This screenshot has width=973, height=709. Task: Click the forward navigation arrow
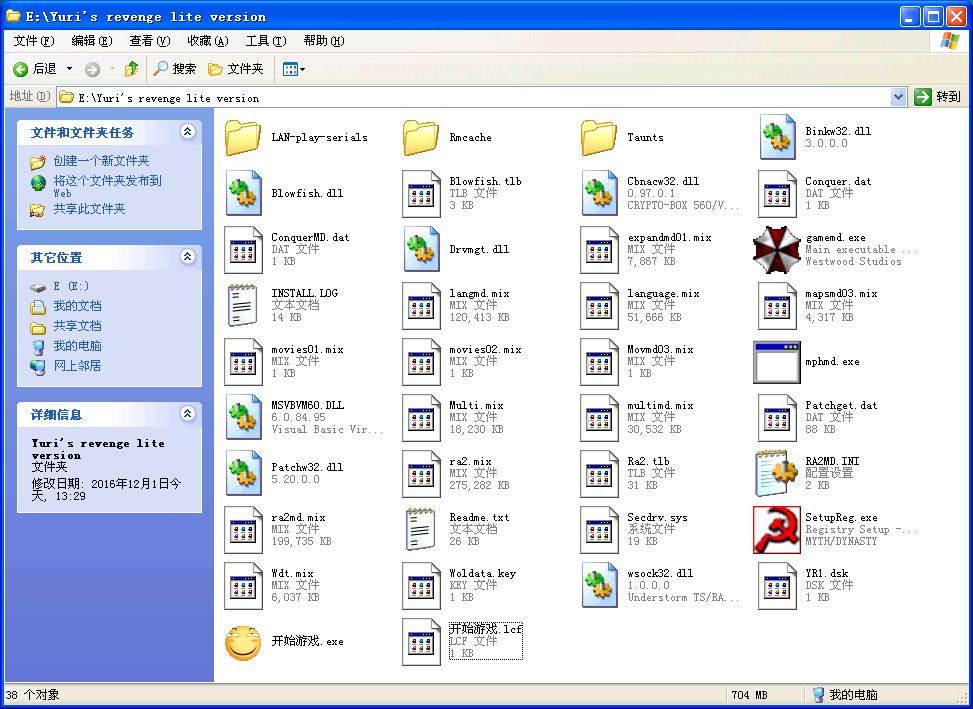[92, 69]
